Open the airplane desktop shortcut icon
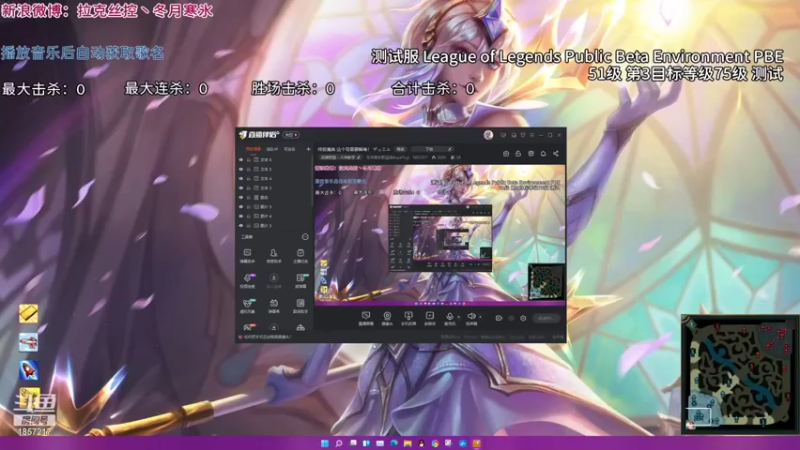This screenshot has height=450, width=800. pyautogui.click(x=29, y=342)
